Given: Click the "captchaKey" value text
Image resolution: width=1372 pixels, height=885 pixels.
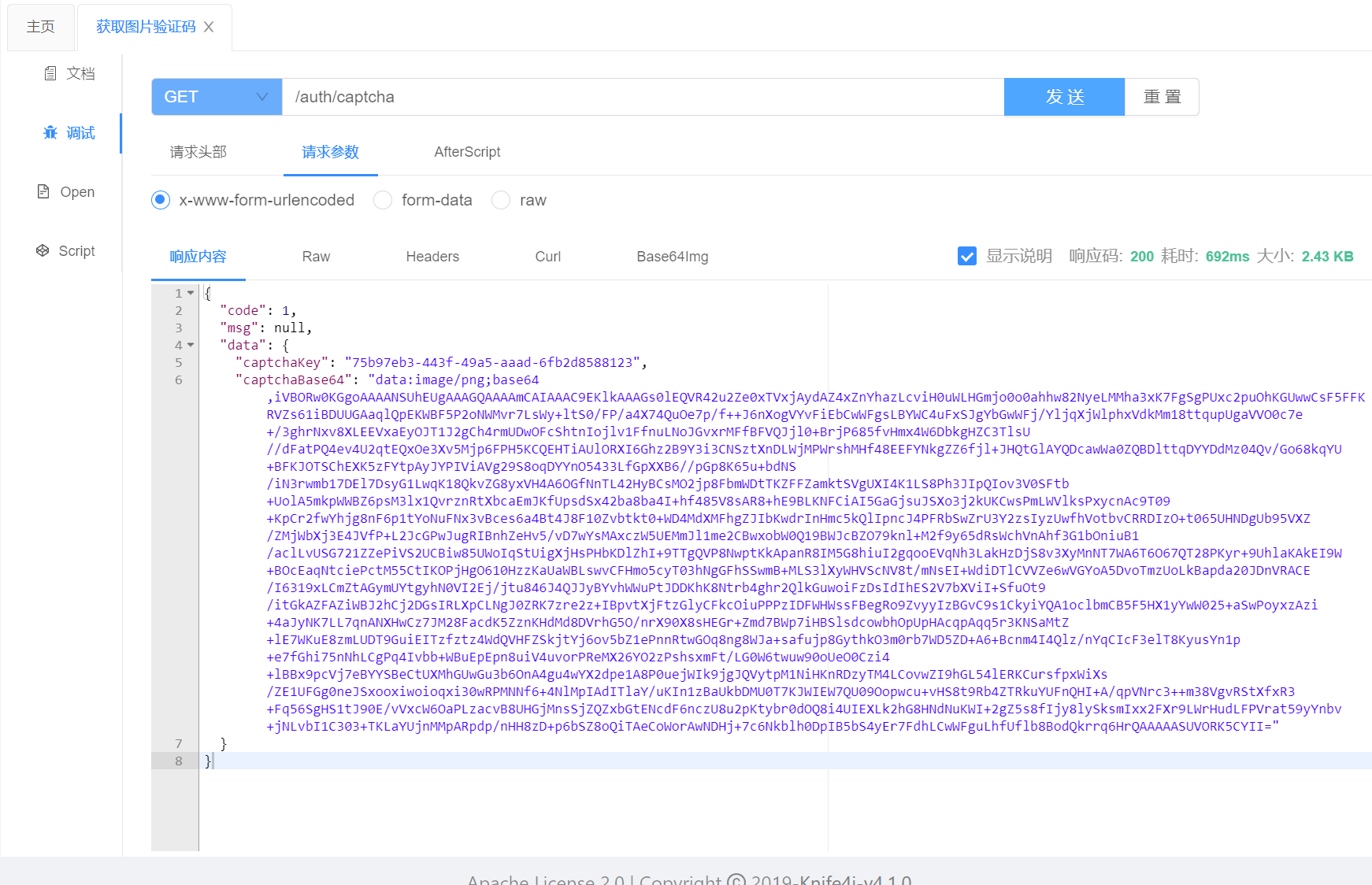Looking at the screenshot, I should (x=492, y=362).
